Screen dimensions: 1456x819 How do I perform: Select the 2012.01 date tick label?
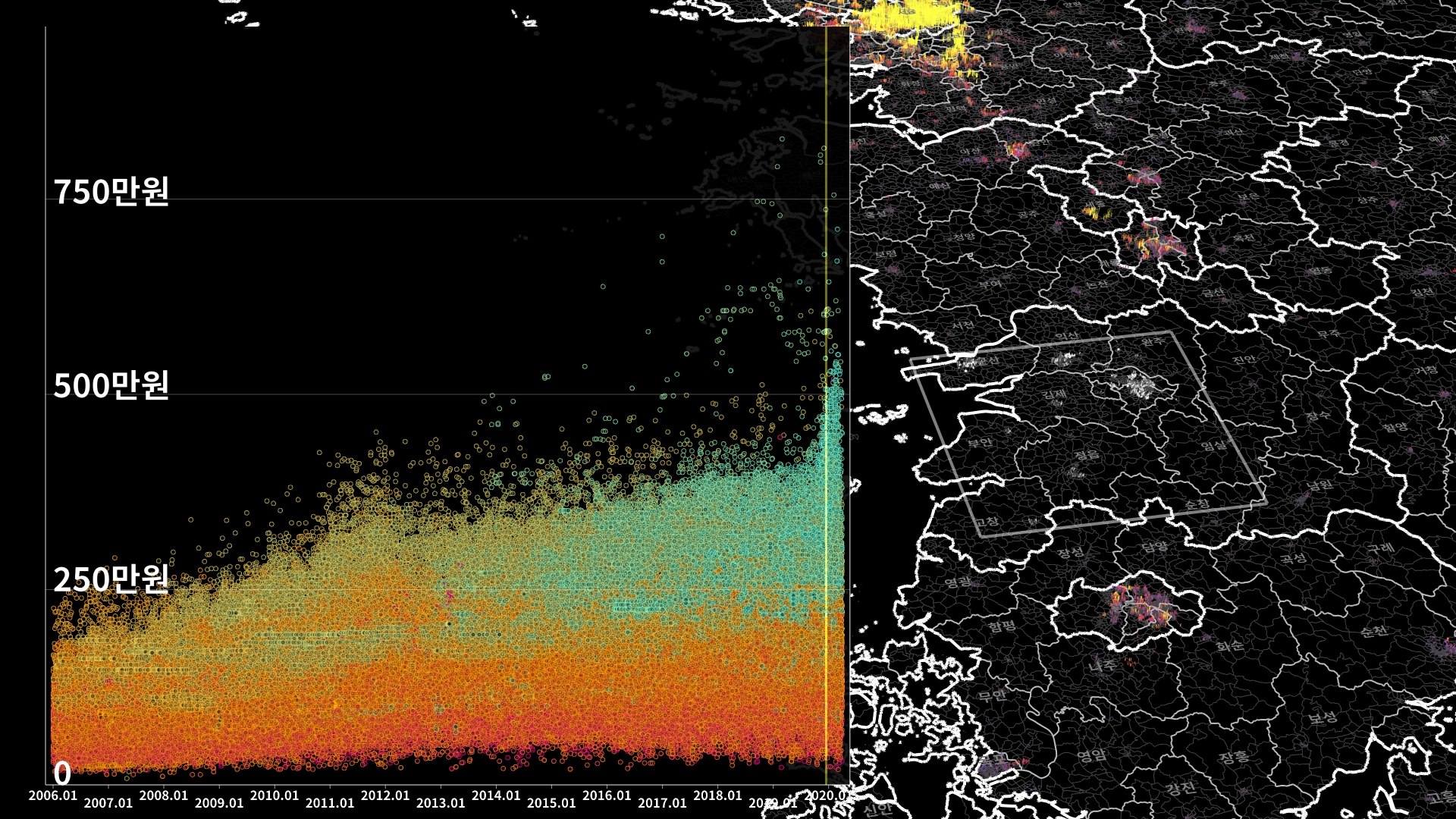[x=385, y=795]
